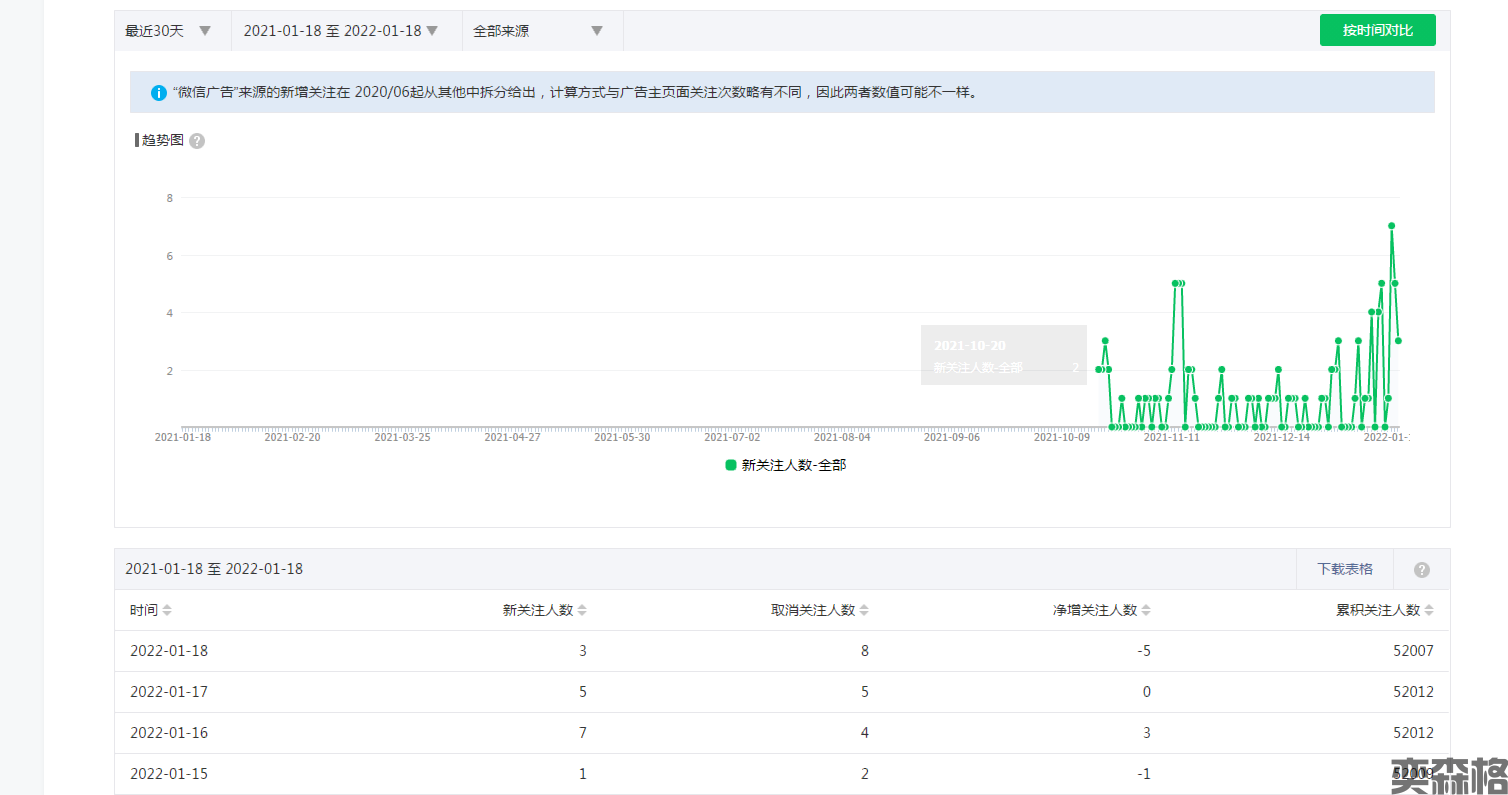Viewport: 1508px width, 795px height.
Task: Sort by 净增关注人数 column arrows
Action: [x=1146, y=611]
